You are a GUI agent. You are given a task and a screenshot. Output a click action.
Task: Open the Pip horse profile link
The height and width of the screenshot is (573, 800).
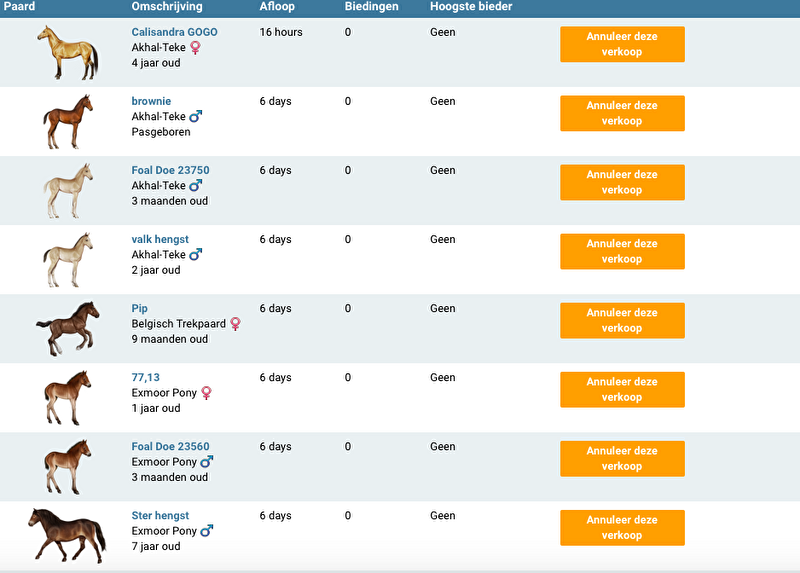(140, 308)
